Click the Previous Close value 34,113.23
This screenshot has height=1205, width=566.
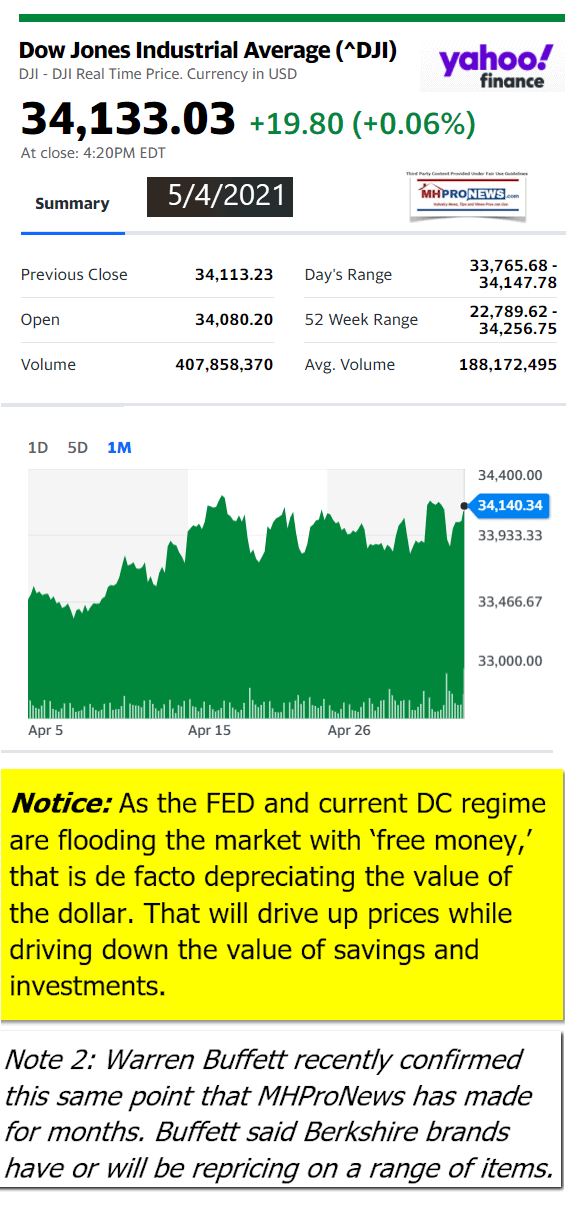tap(234, 275)
